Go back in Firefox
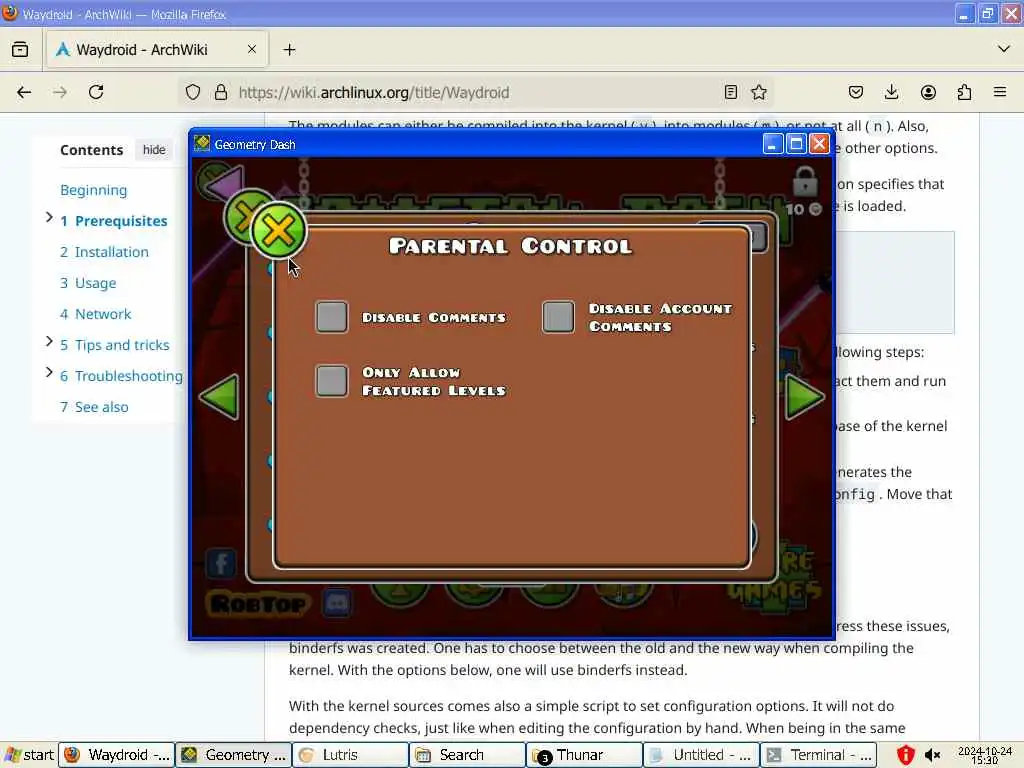The image size is (1024, 768). coord(24,92)
